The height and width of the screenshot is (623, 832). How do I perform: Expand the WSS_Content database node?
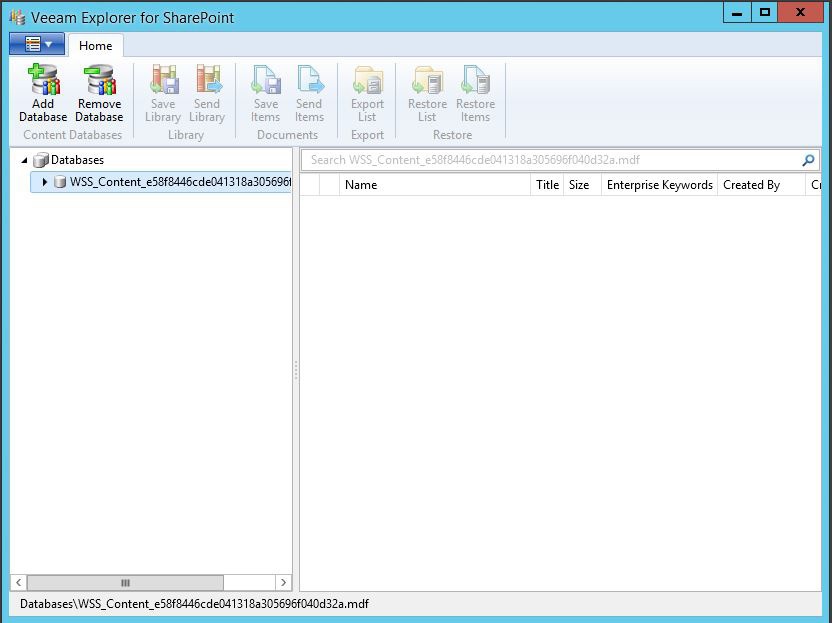pos(45,182)
